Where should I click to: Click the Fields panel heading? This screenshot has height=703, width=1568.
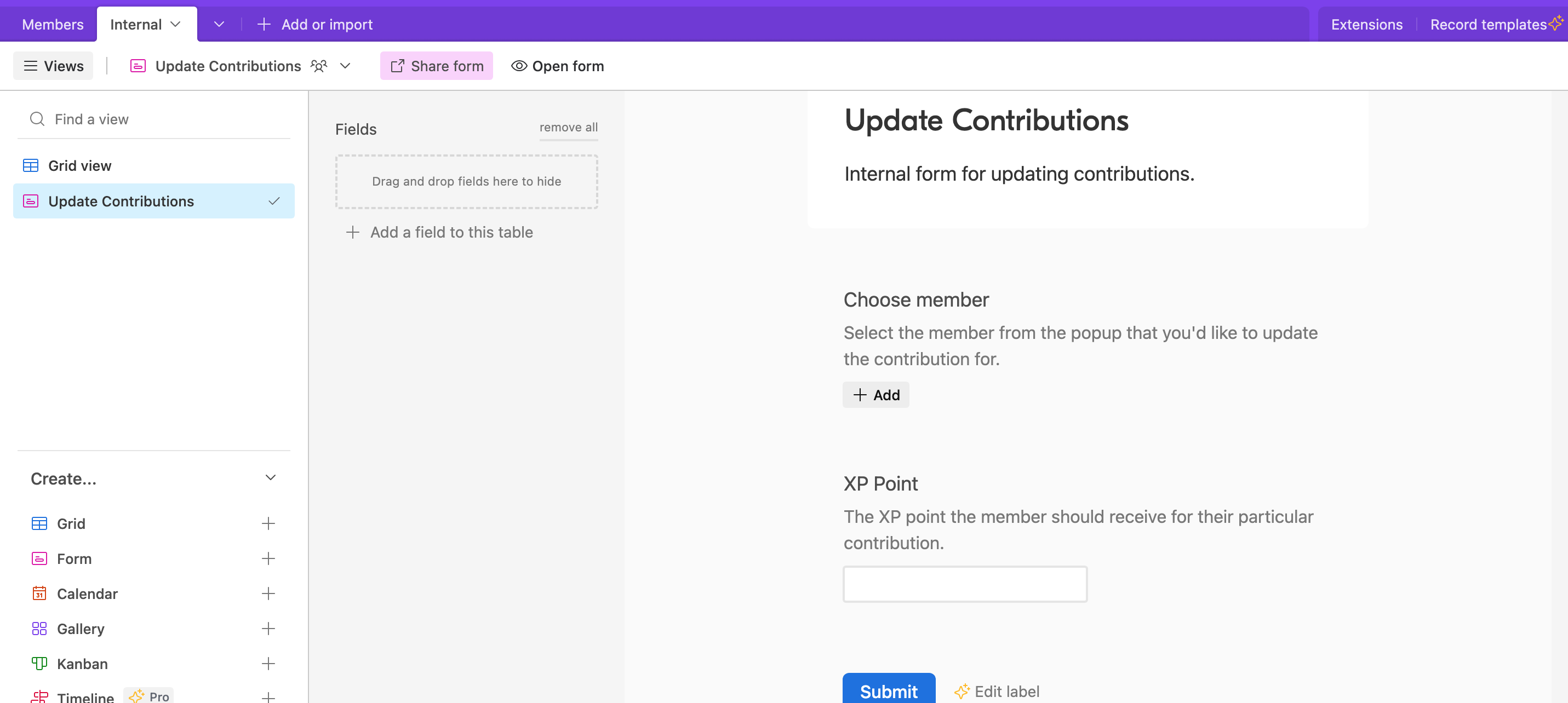tap(356, 130)
